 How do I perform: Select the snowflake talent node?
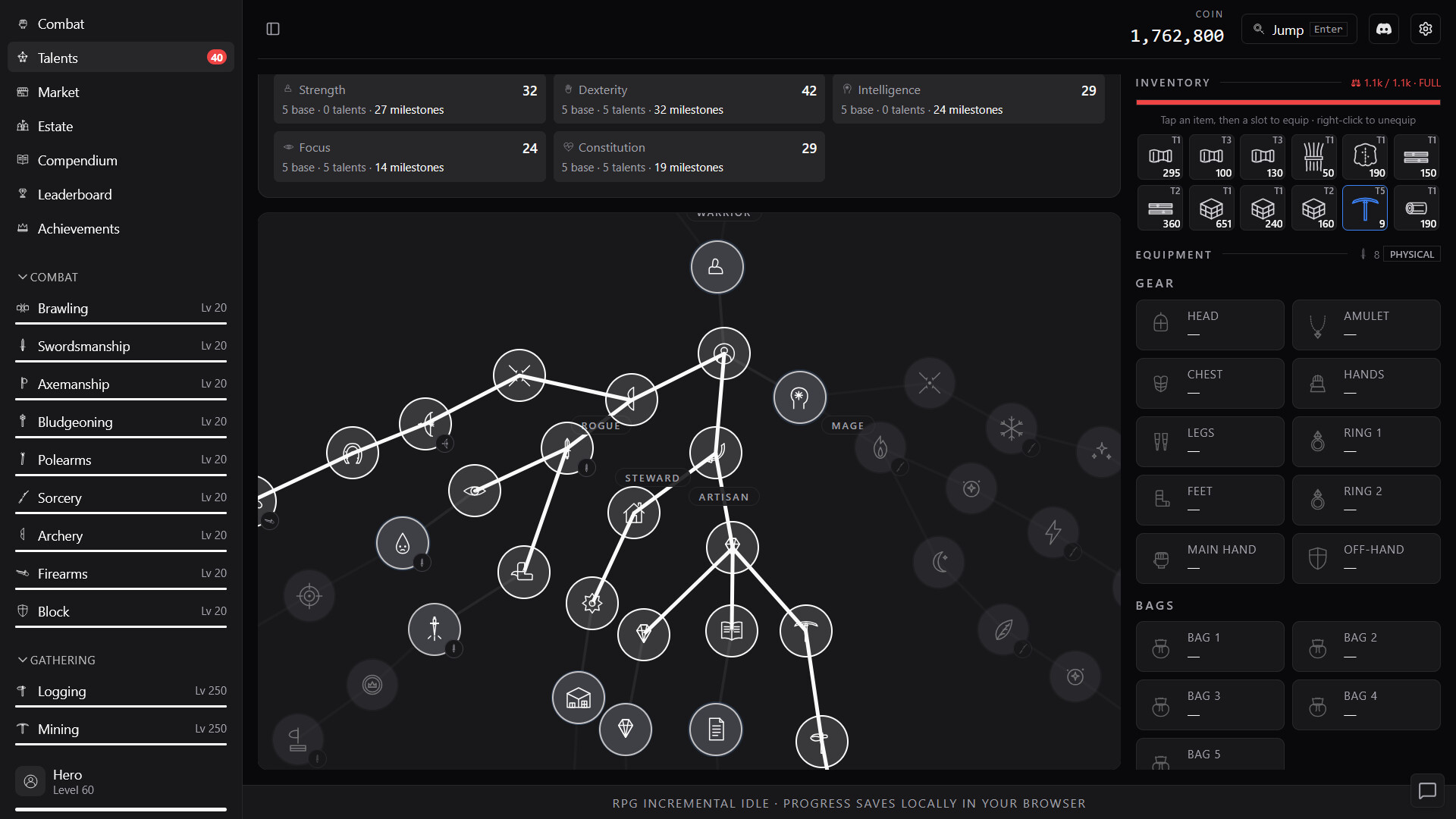pyautogui.click(x=1012, y=429)
